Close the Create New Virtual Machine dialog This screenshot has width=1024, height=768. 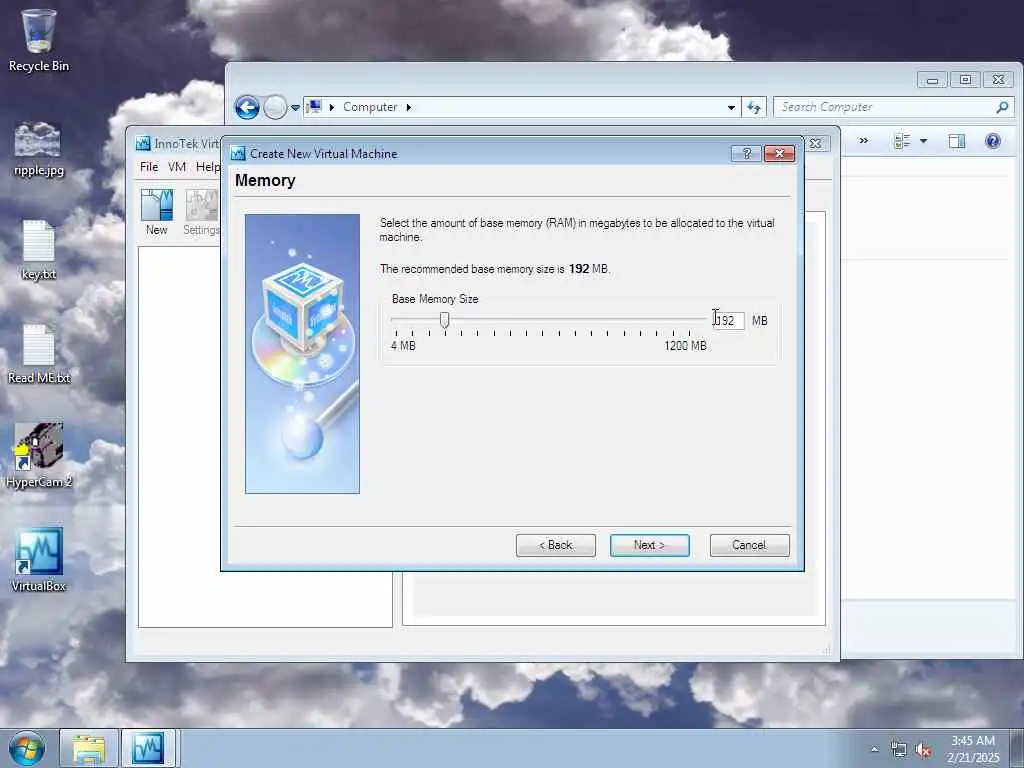pyautogui.click(x=779, y=153)
